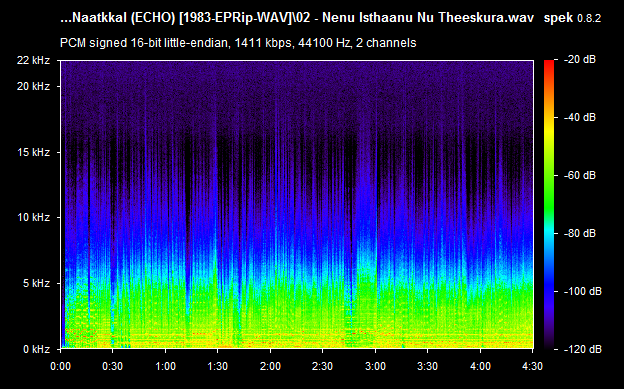Screen dimensions: 624x389
Task: Click the -20 dB label on color scale
Action: 580,60
